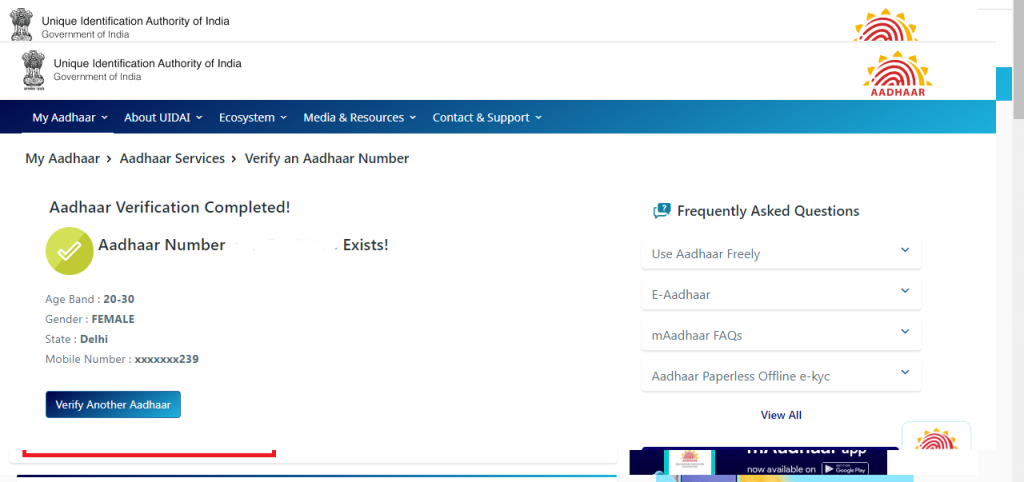The width and height of the screenshot is (1024, 482).
Task: Click the Unique Identification Authority of India title
Action: [147, 63]
